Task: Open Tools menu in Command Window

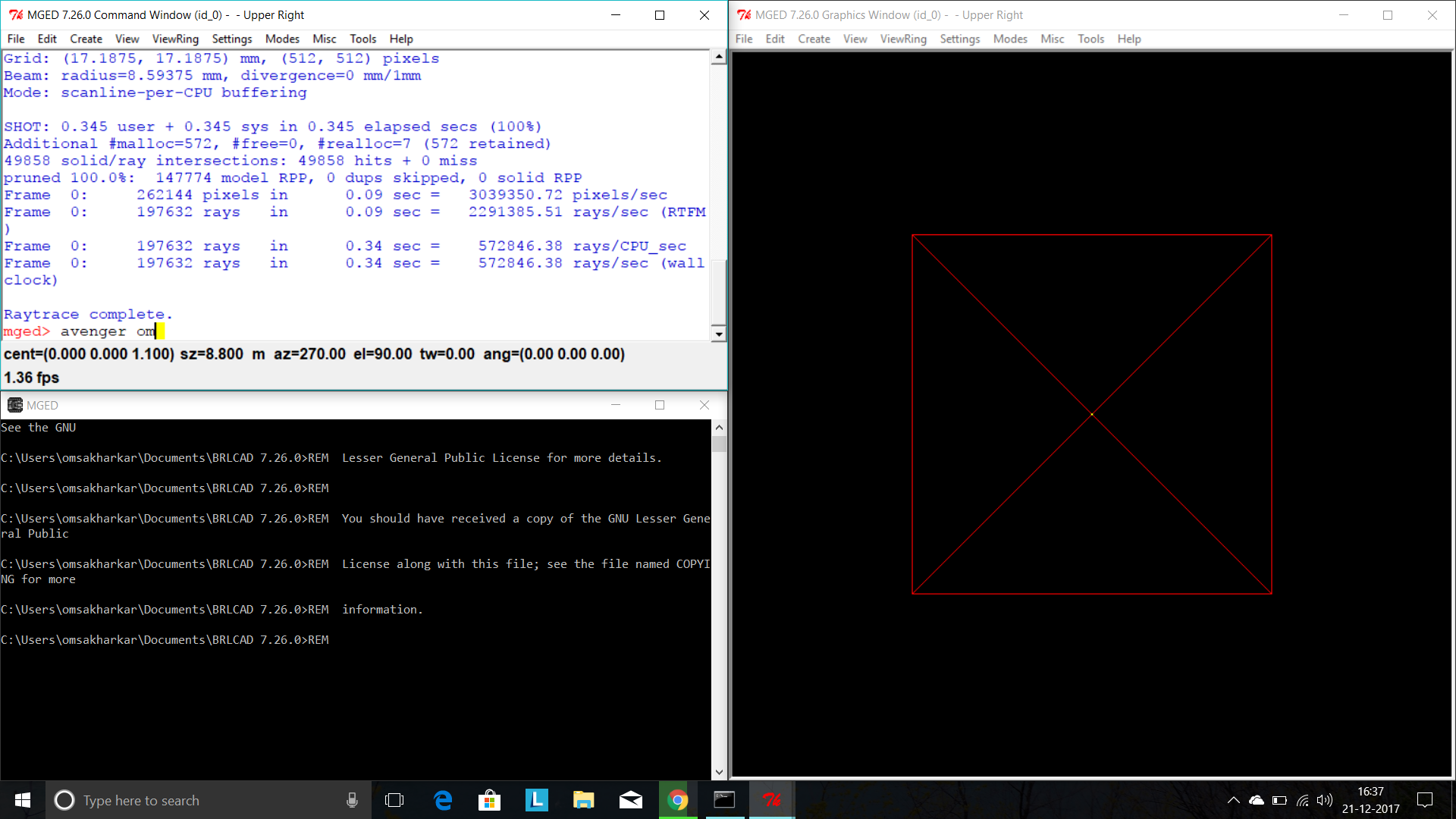Action: (x=362, y=39)
